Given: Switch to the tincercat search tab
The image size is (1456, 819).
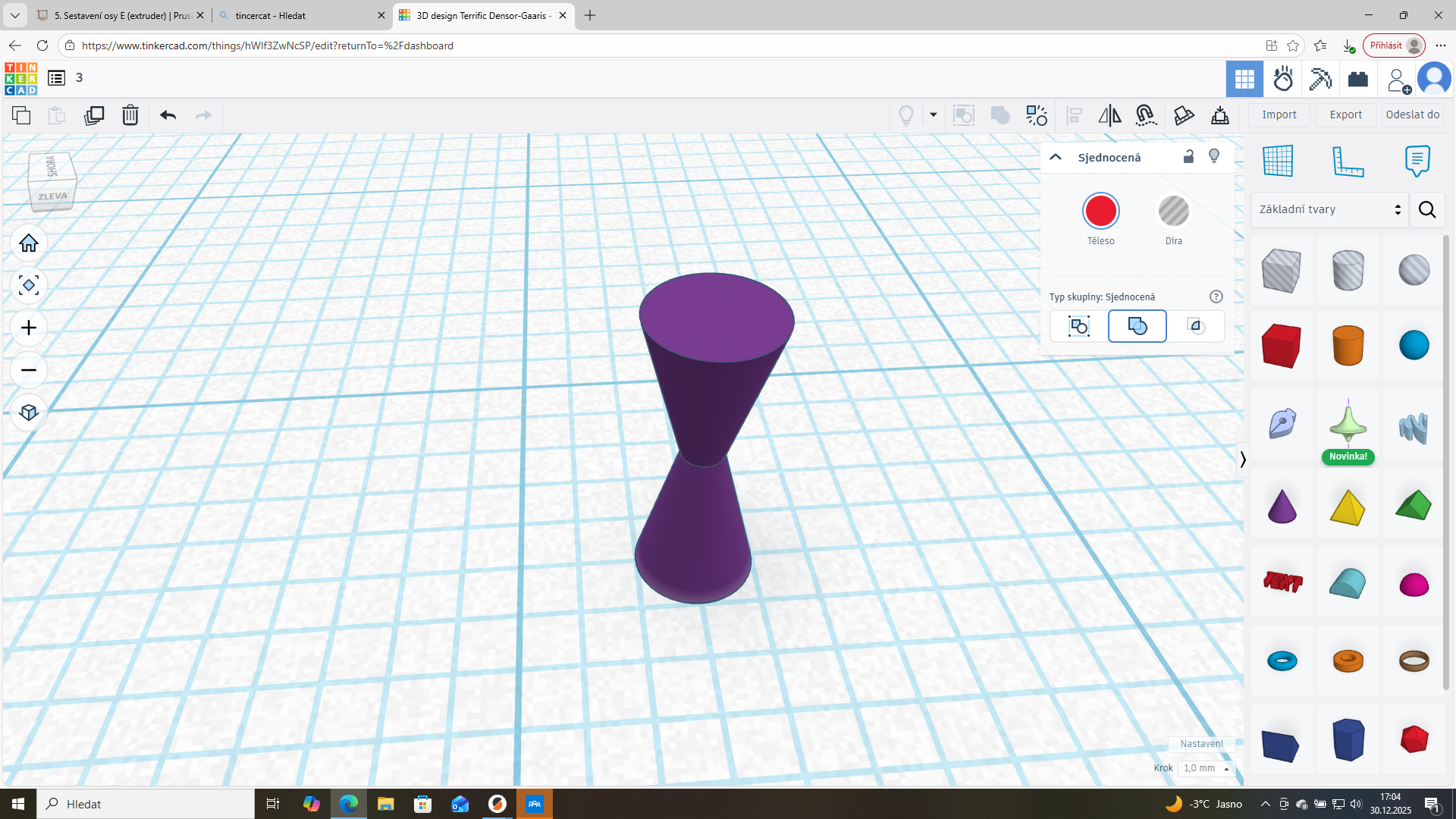Looking at the screenshot, I should pos(301,15).
